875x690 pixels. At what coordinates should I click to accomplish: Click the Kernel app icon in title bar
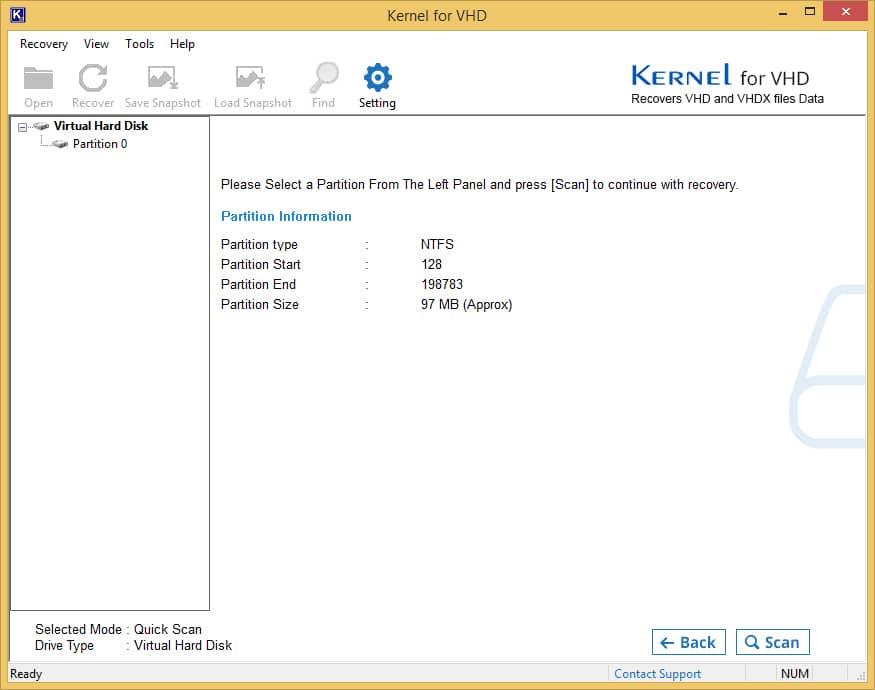pyautogui.click(x=18, y=15)
